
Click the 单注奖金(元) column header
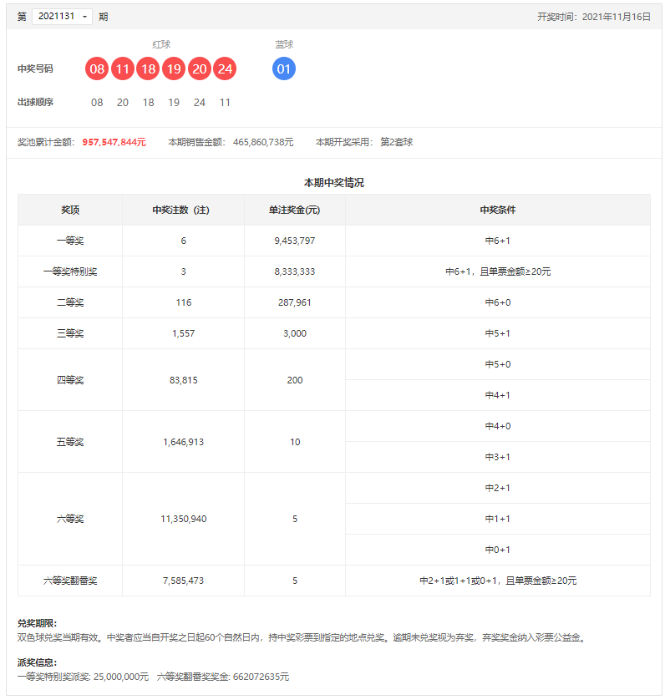(x=294, y=210)
